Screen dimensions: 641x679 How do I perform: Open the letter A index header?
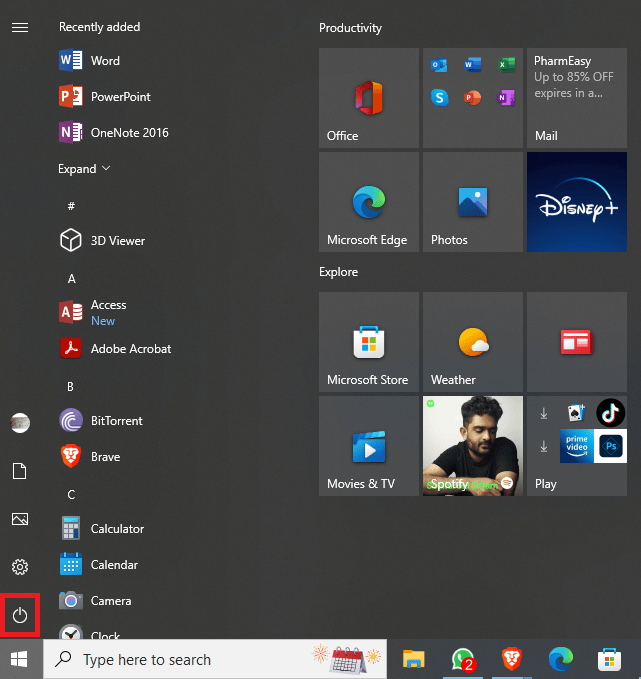tap(71, 278)
